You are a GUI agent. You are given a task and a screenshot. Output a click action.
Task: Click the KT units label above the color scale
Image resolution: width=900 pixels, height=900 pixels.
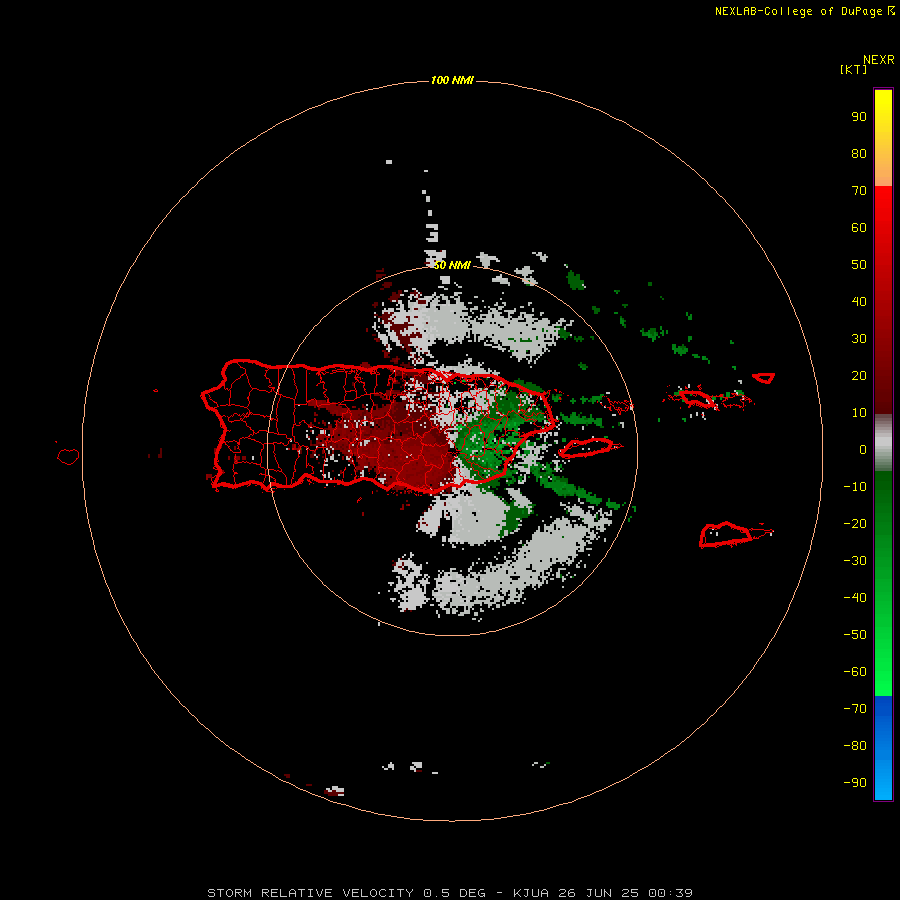coord(853,69)
